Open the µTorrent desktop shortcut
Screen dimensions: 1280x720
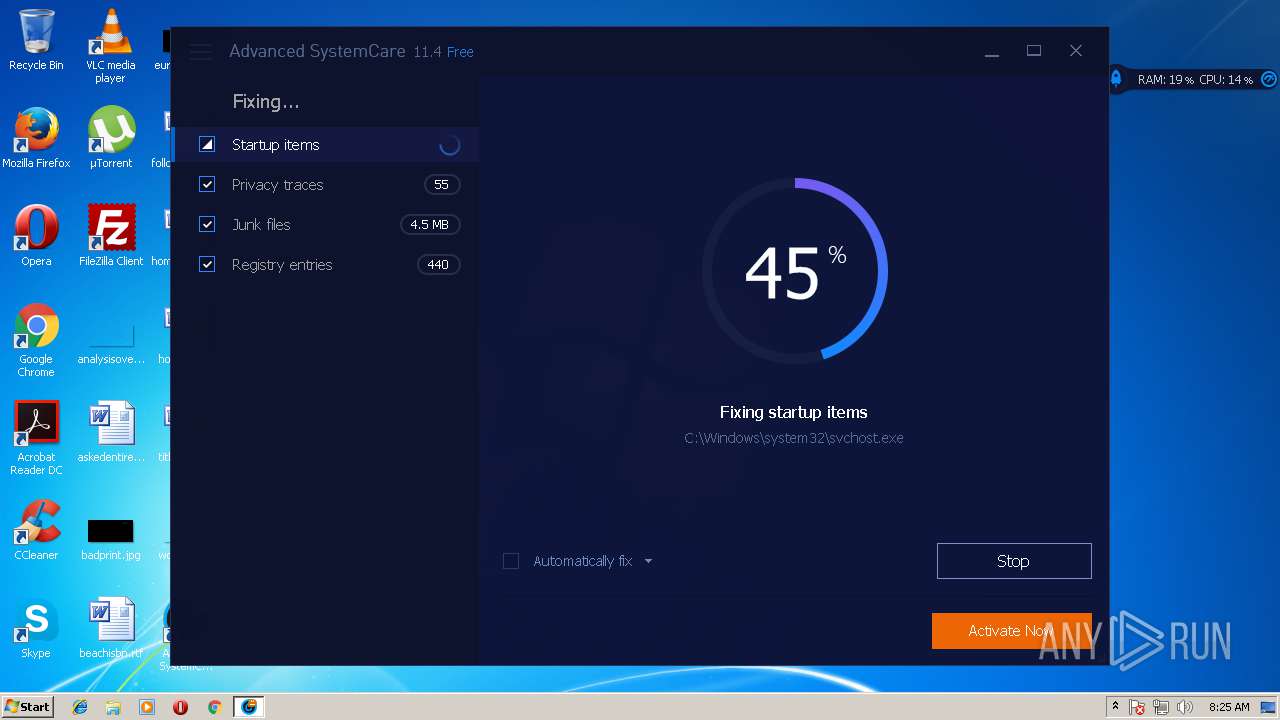pos(110,138)
